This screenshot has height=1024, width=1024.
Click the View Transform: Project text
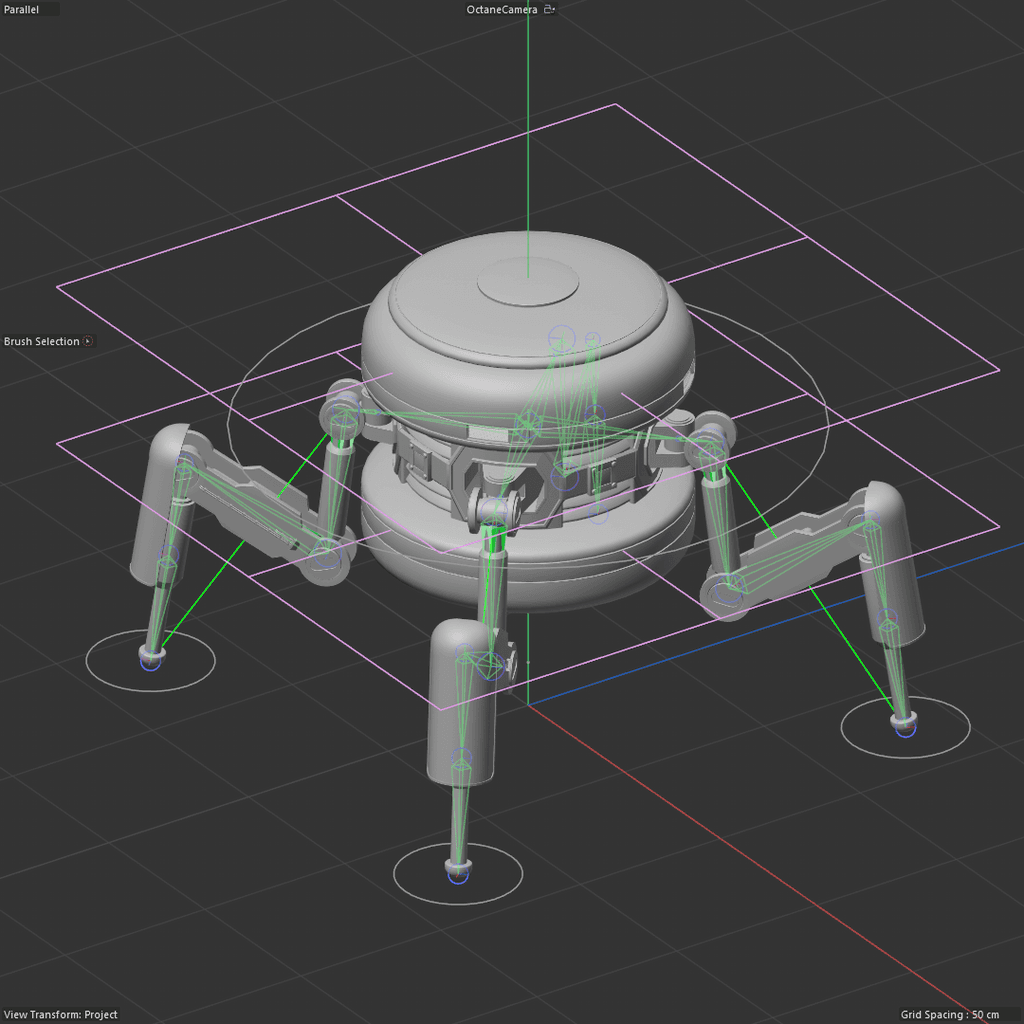click(x=61, y=1014)
